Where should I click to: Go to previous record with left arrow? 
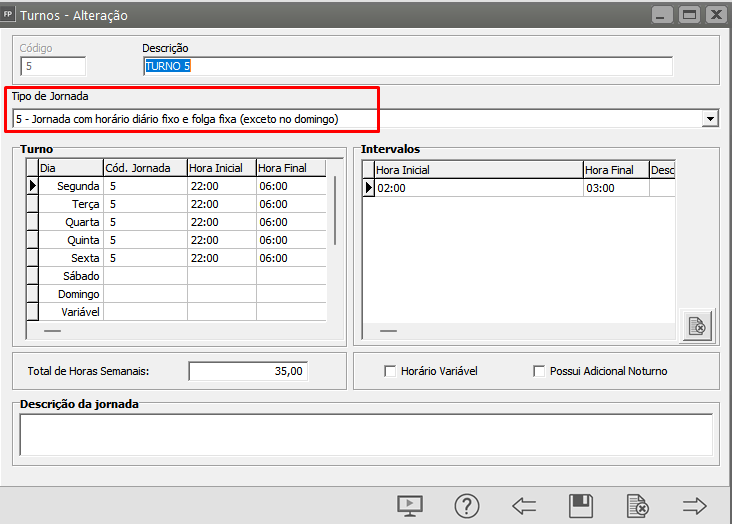[x=524, y=506]
